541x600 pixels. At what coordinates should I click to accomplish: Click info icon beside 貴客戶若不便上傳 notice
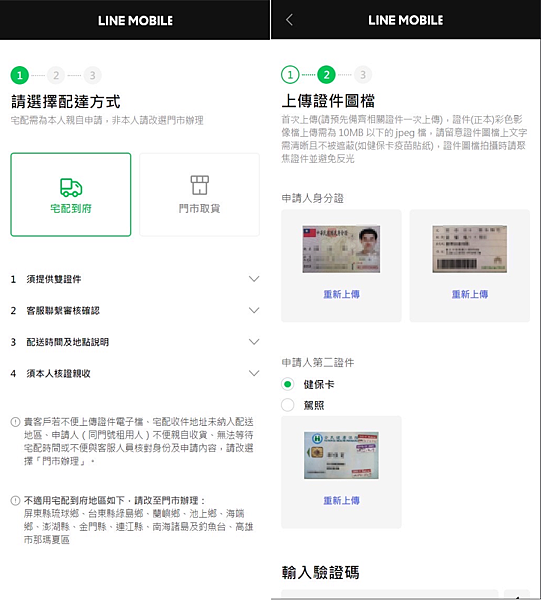point(15,422)
